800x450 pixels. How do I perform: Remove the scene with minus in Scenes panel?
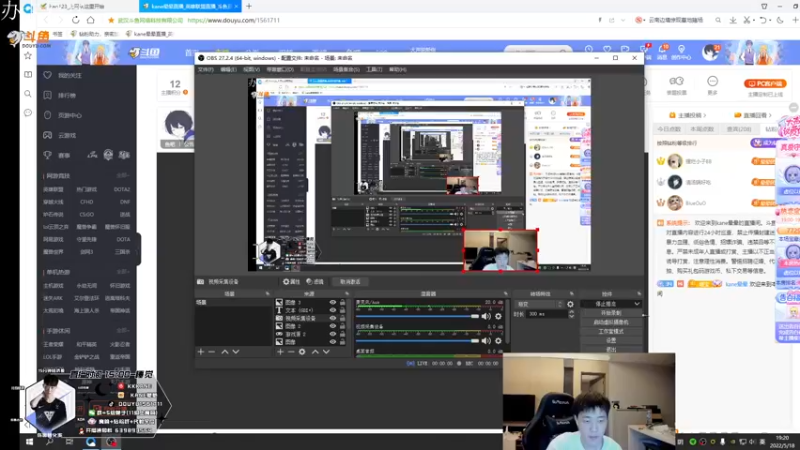tap(212, 352)
